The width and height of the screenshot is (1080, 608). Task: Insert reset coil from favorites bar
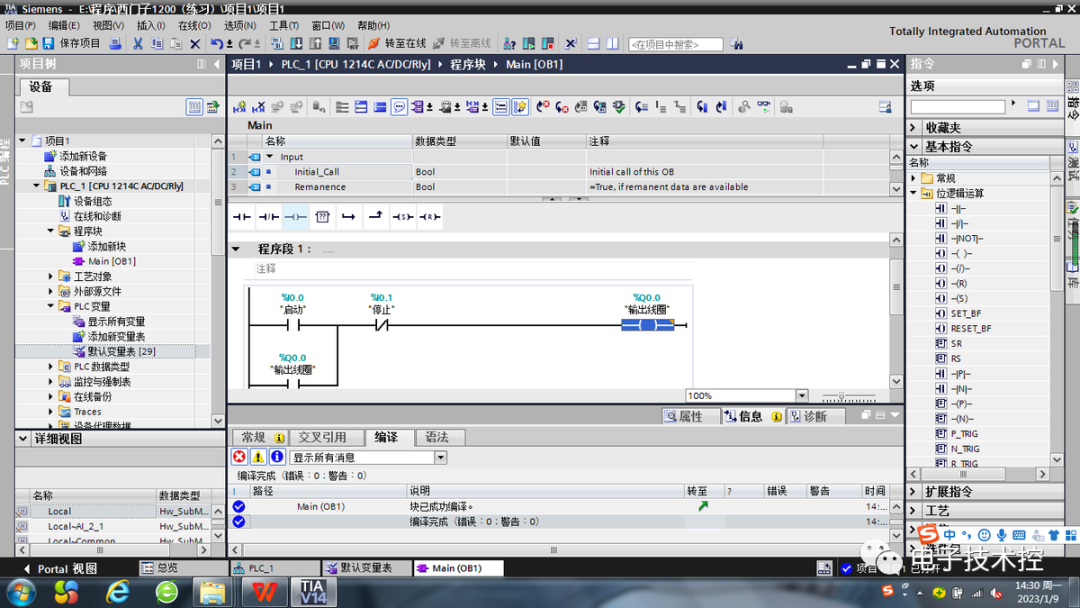tap(430, 217)
